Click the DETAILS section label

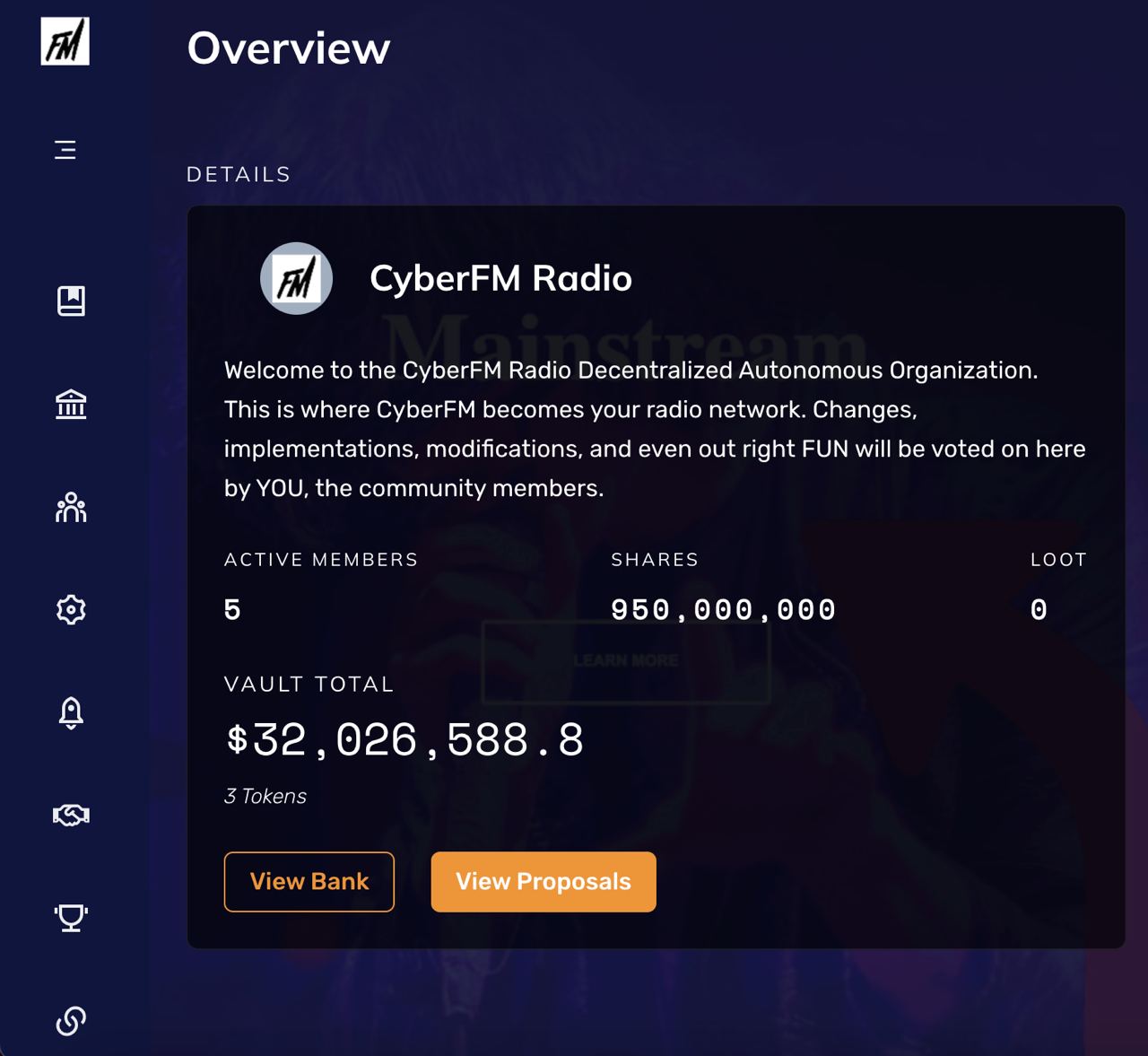point(239,174)
